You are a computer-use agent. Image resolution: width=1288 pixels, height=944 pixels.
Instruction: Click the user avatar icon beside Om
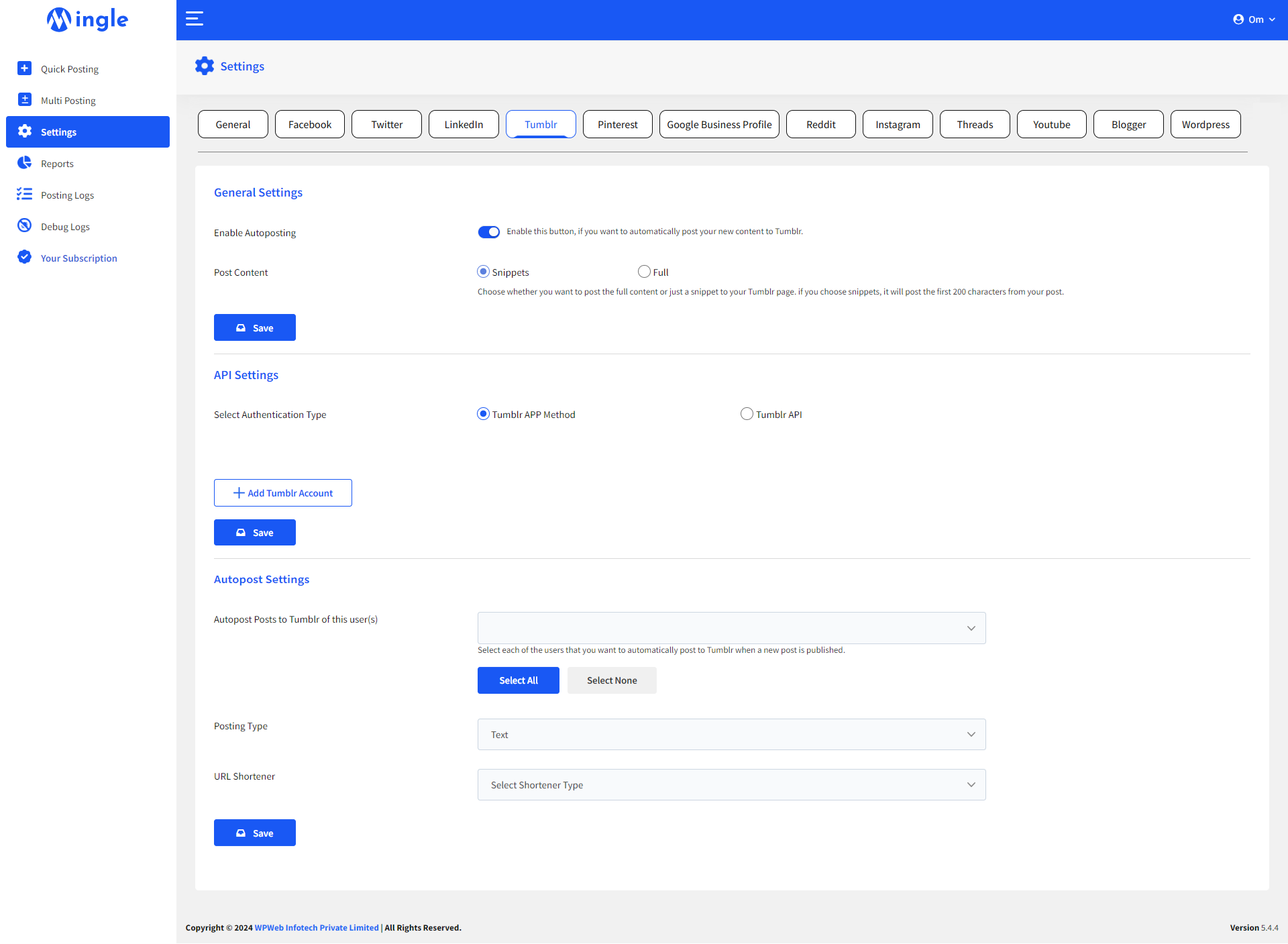[x=1238, y=19]
